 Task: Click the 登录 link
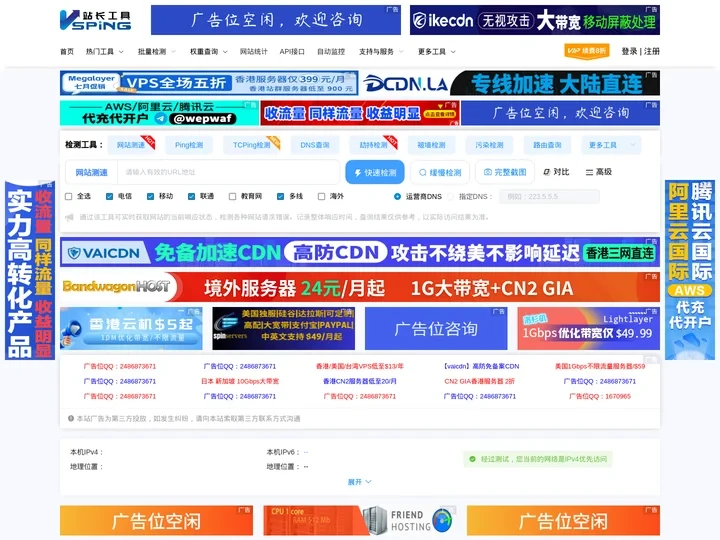629,51
